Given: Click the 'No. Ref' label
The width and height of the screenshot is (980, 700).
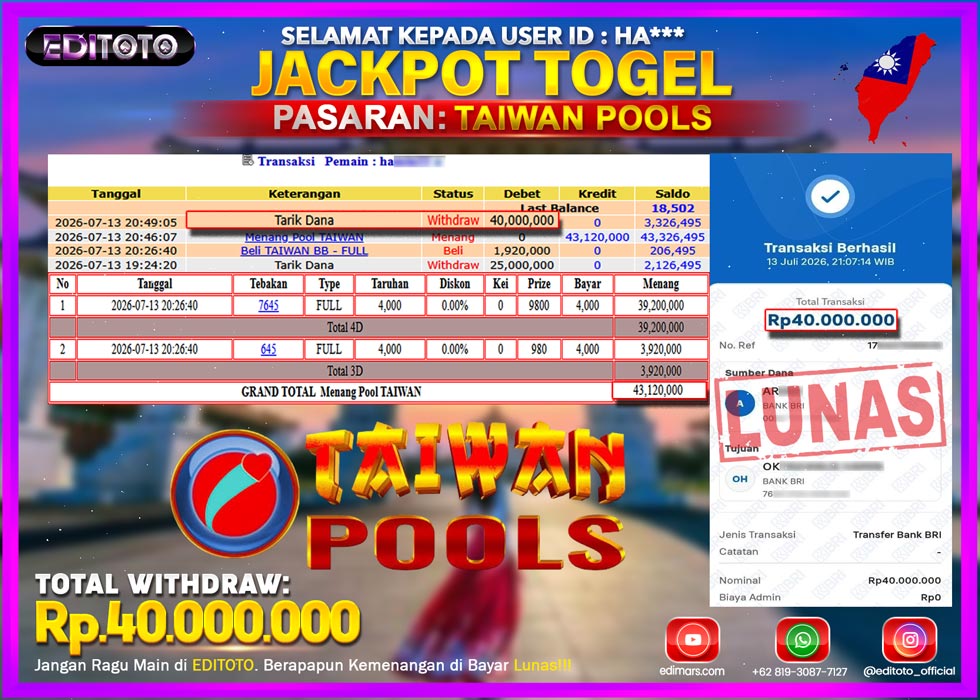Looking at the screenshot, I should pyautogui.click(x=737, y=345).
